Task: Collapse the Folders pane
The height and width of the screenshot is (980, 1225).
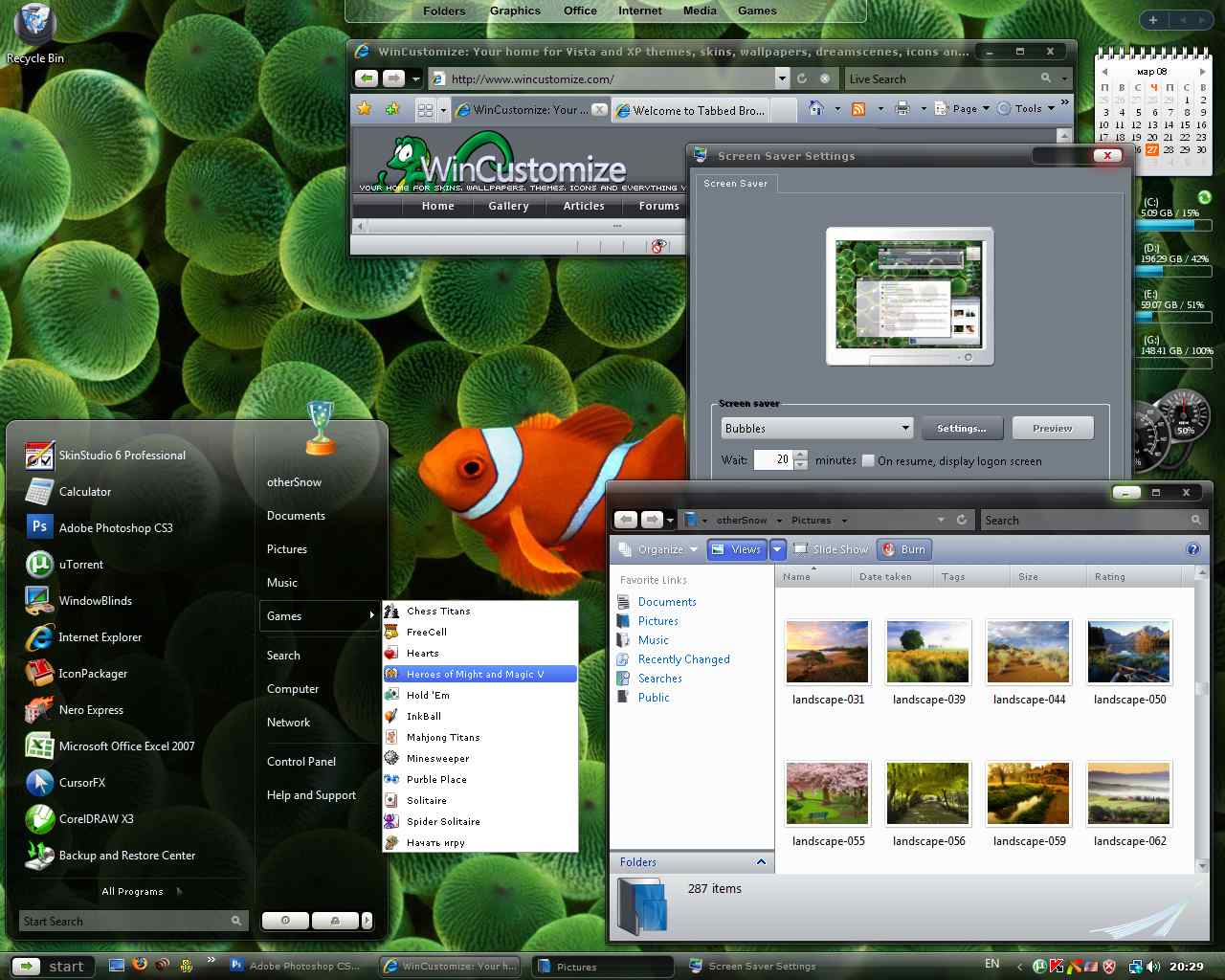Action: (x=761, y=862)
